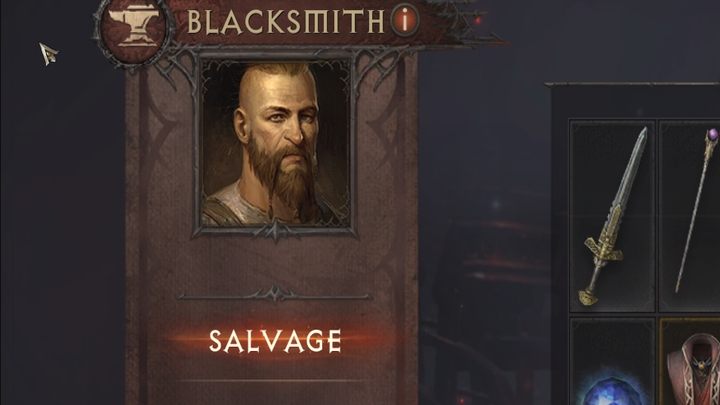Click the ornamental divider above Salvage

tap(275, 295)
